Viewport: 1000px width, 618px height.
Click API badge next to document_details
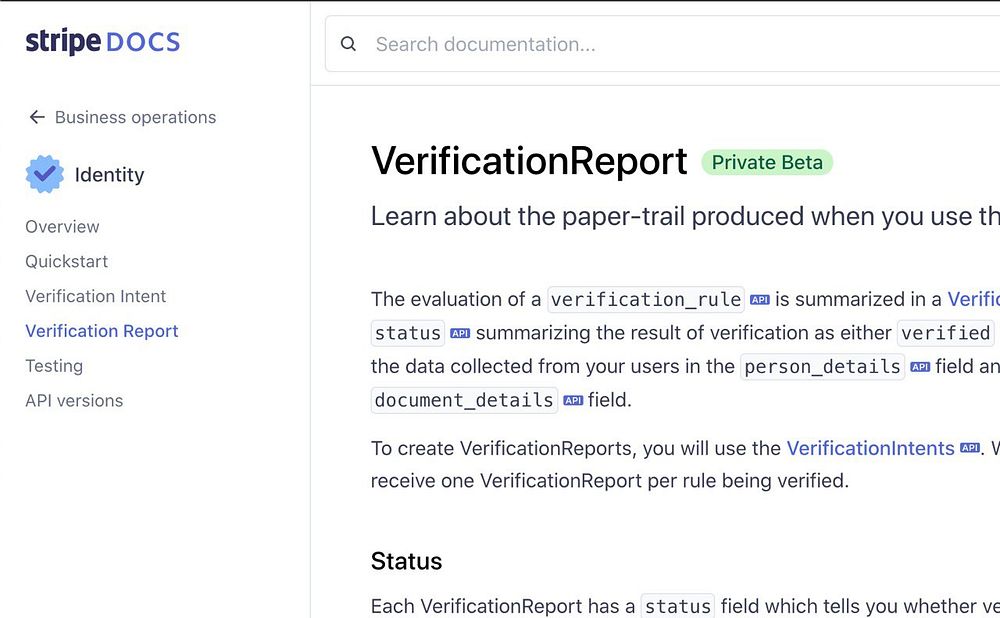point(572,401)
